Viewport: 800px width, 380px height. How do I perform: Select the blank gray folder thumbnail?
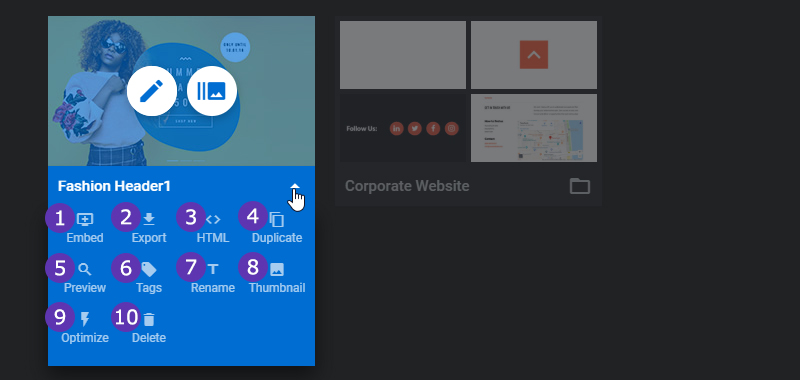coord(403,55)
